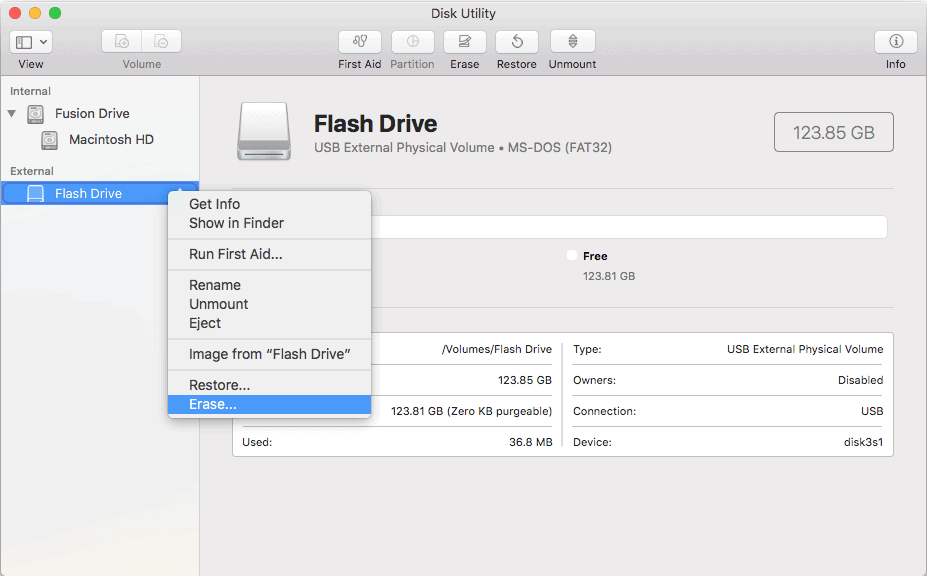Click the Device disk3s1 value

pyautogui.click(x=863, y=442)
